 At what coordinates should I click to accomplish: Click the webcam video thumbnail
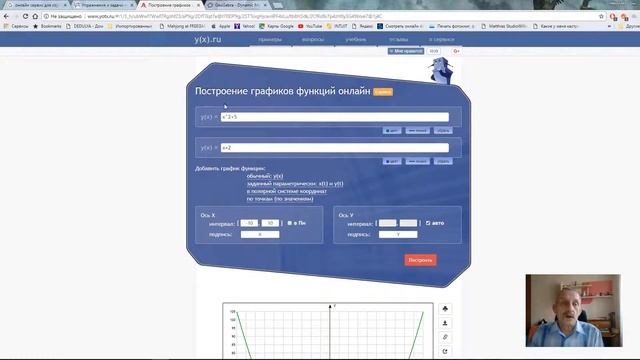tap(573, 311)
